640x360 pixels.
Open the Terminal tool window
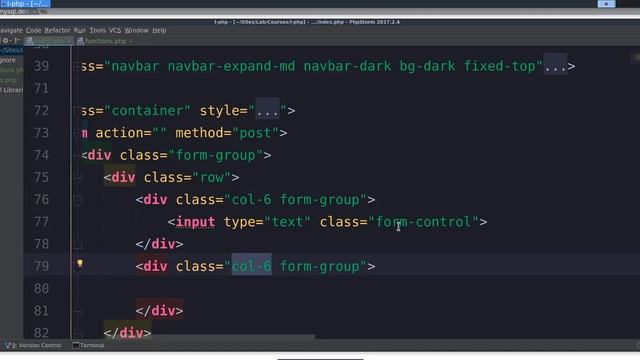pos(89,345)
